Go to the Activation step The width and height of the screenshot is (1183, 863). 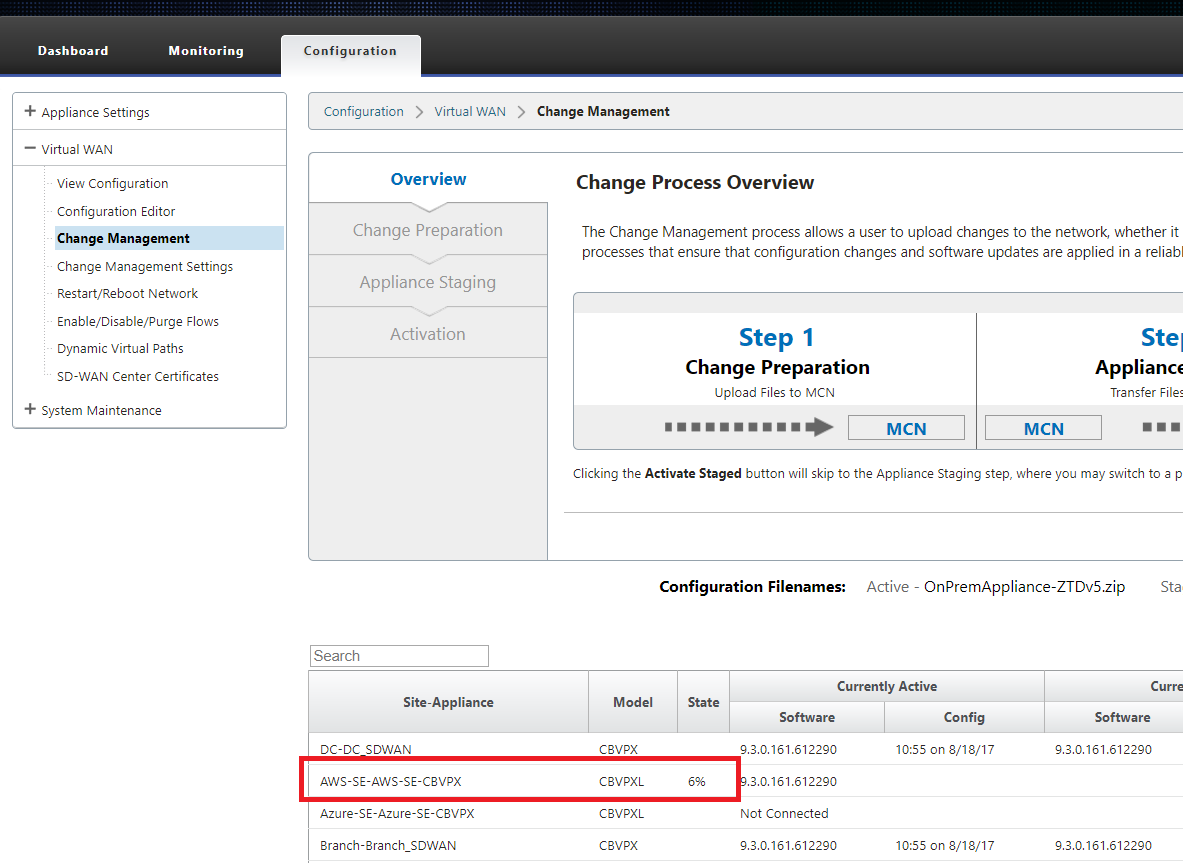[x=428, y=334]
